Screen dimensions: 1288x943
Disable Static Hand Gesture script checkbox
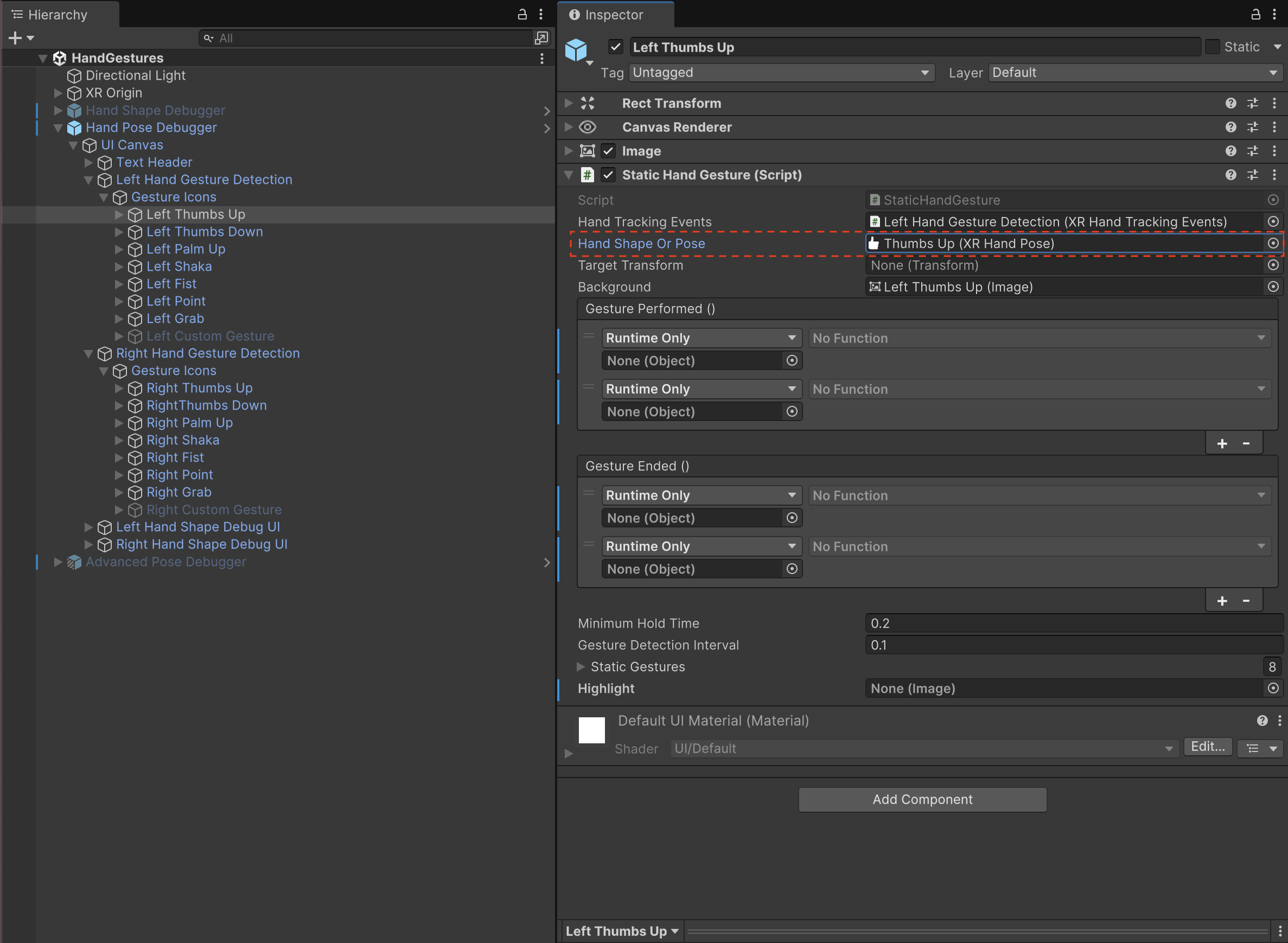[x=608, y=175]
